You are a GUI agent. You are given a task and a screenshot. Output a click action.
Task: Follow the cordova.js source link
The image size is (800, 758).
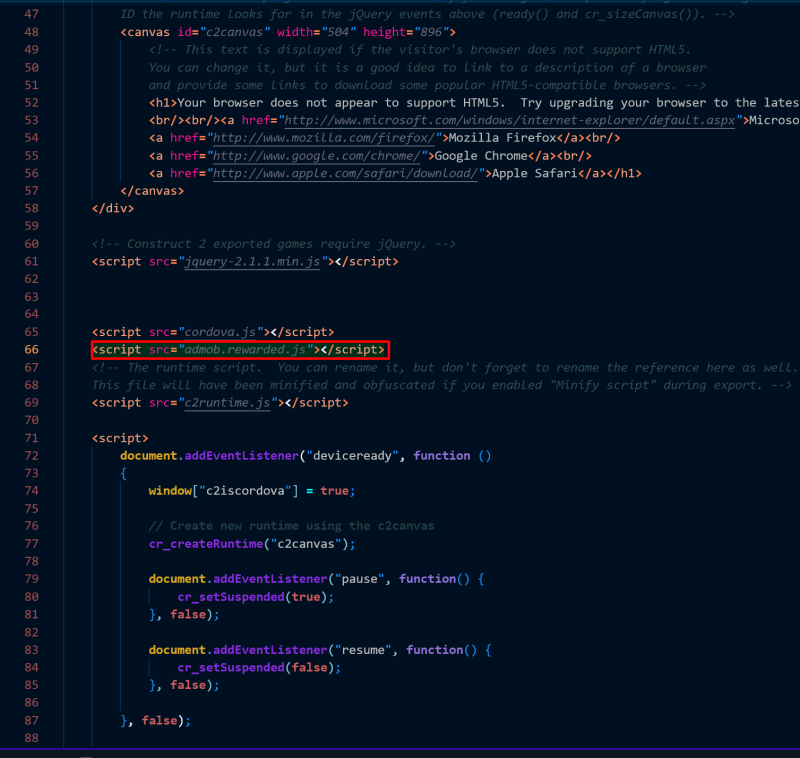coord(220,332)
